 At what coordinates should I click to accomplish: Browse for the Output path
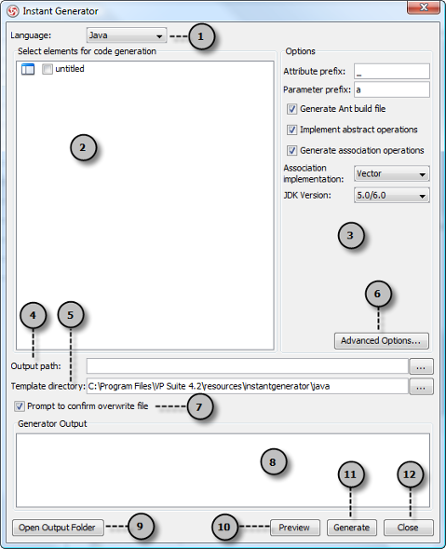pos(421,367)
